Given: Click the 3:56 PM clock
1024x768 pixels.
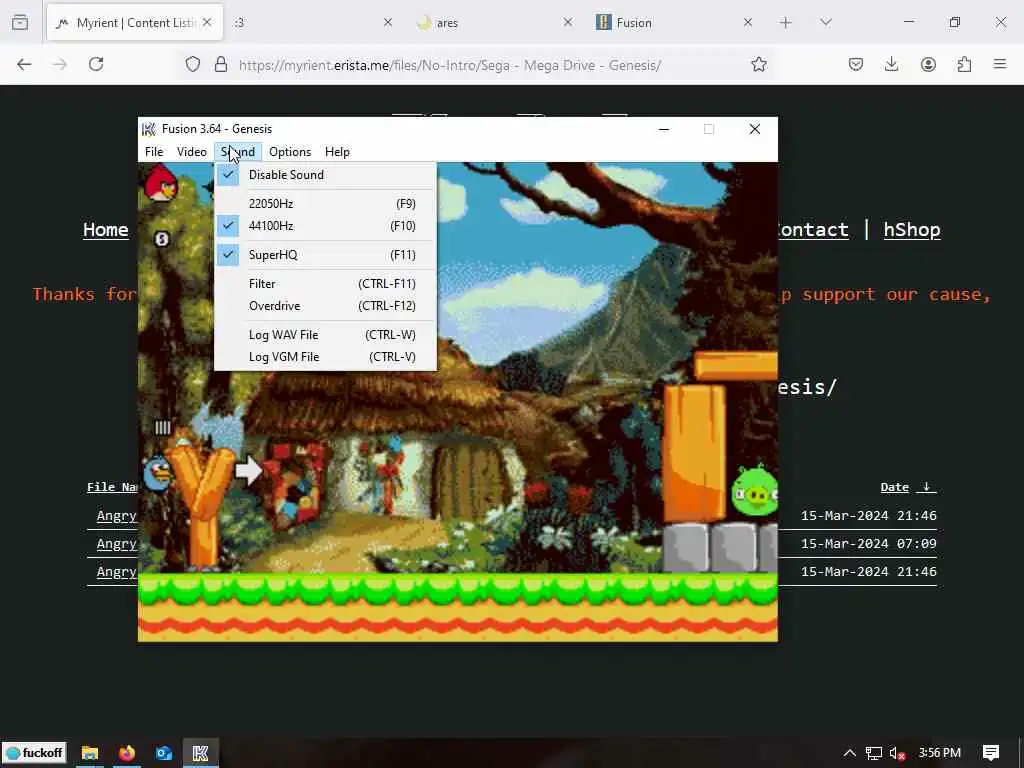Looking at the screenshot, I should [x=940, y=753].
